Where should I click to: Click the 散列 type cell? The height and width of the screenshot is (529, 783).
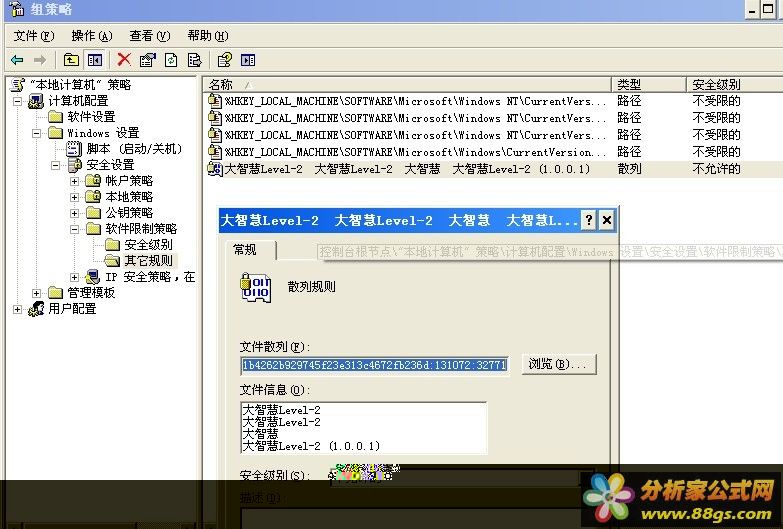(629, 169)
